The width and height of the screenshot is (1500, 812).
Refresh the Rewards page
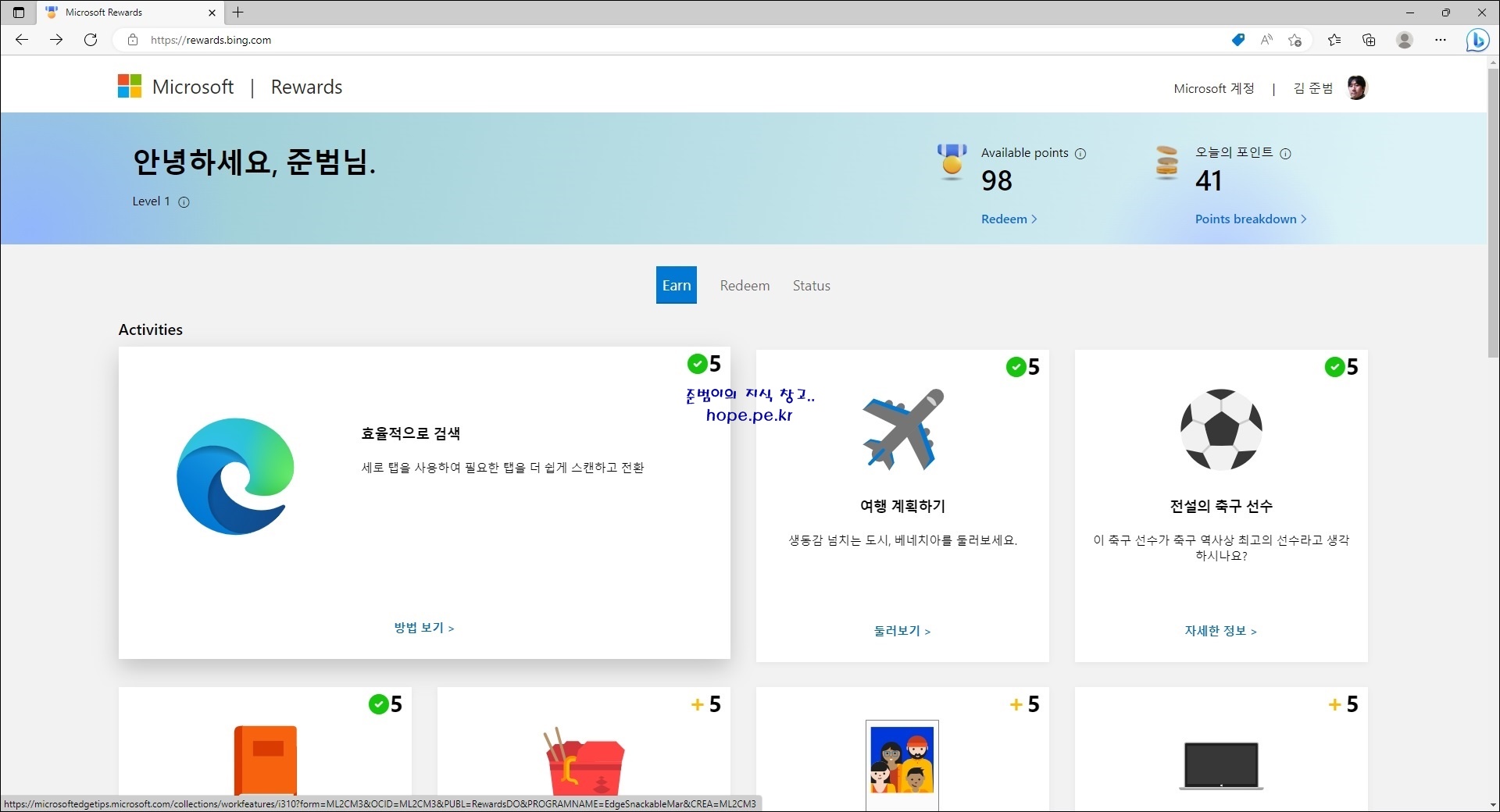(91, 40)
